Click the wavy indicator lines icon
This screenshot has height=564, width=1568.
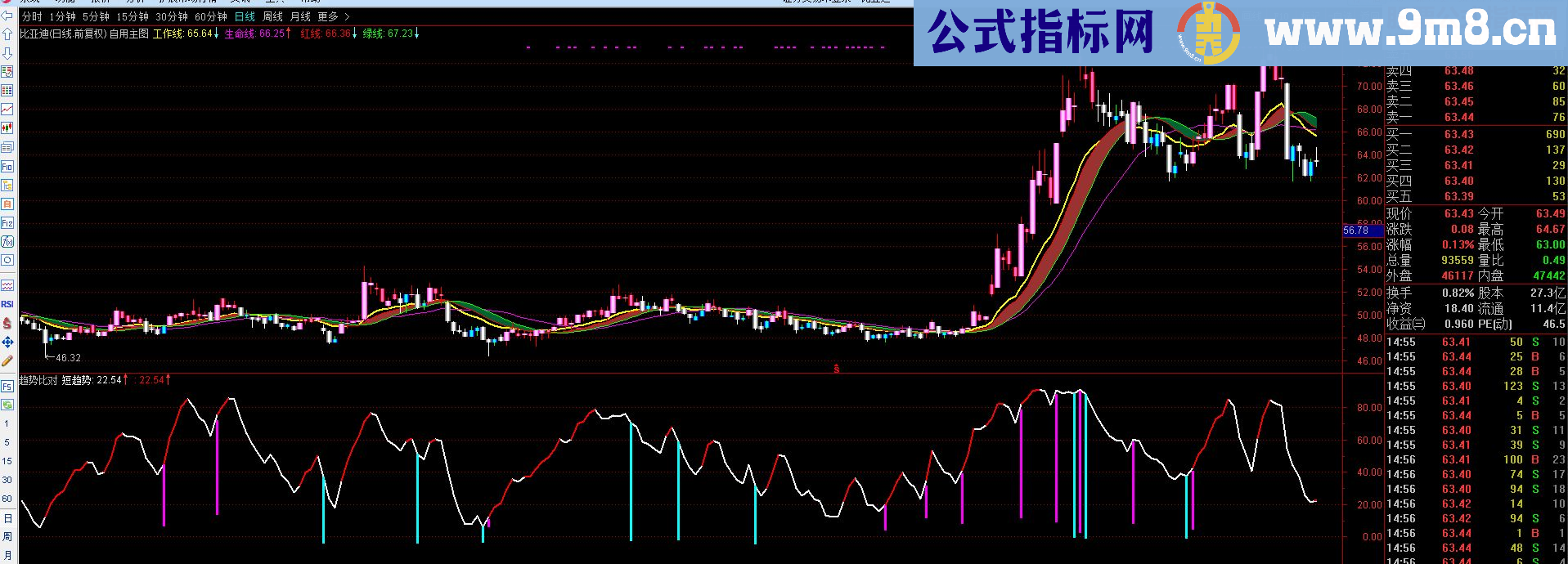click(7, 285)
